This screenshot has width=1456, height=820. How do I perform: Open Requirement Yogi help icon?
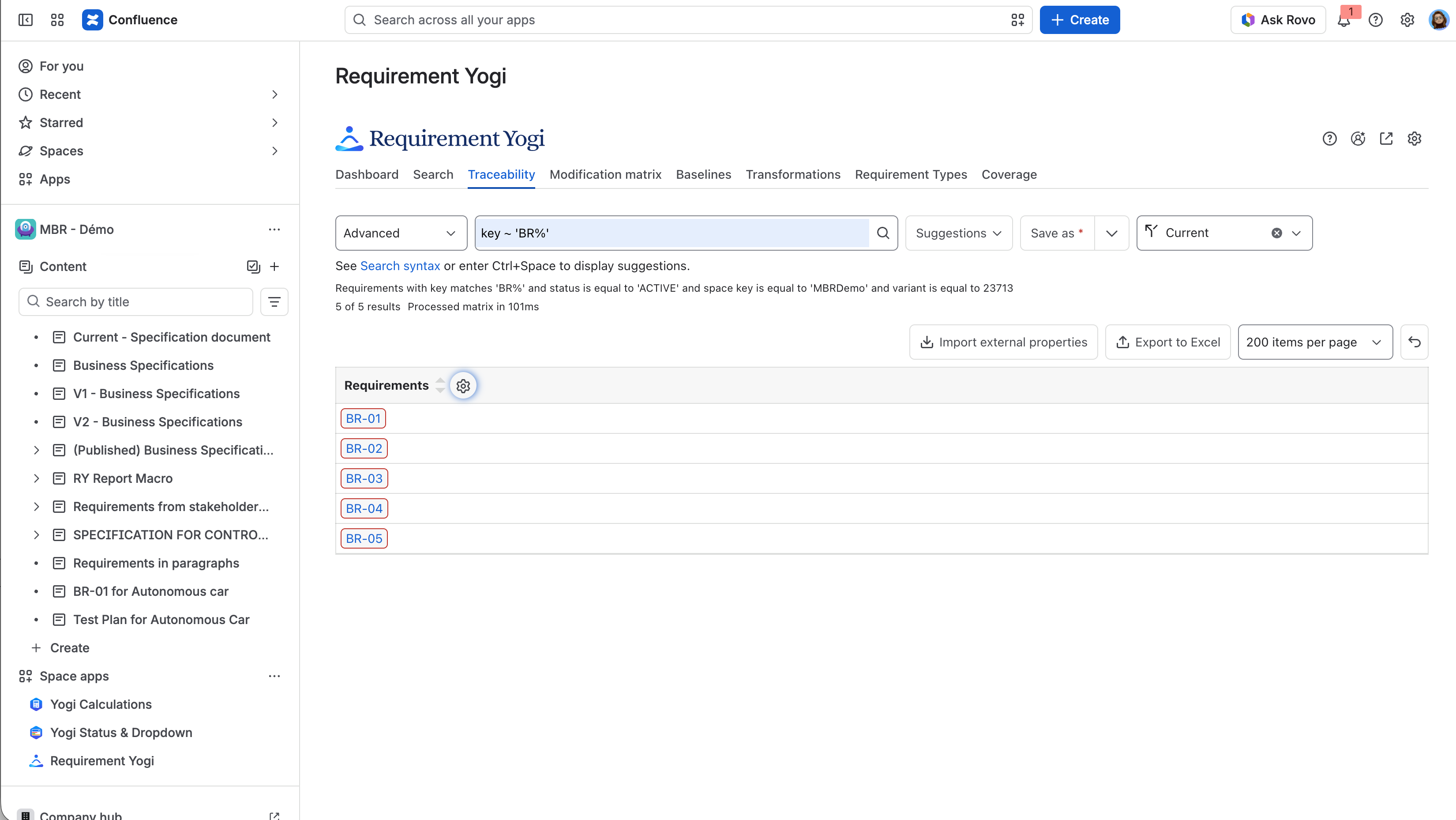click(1330, 139)
